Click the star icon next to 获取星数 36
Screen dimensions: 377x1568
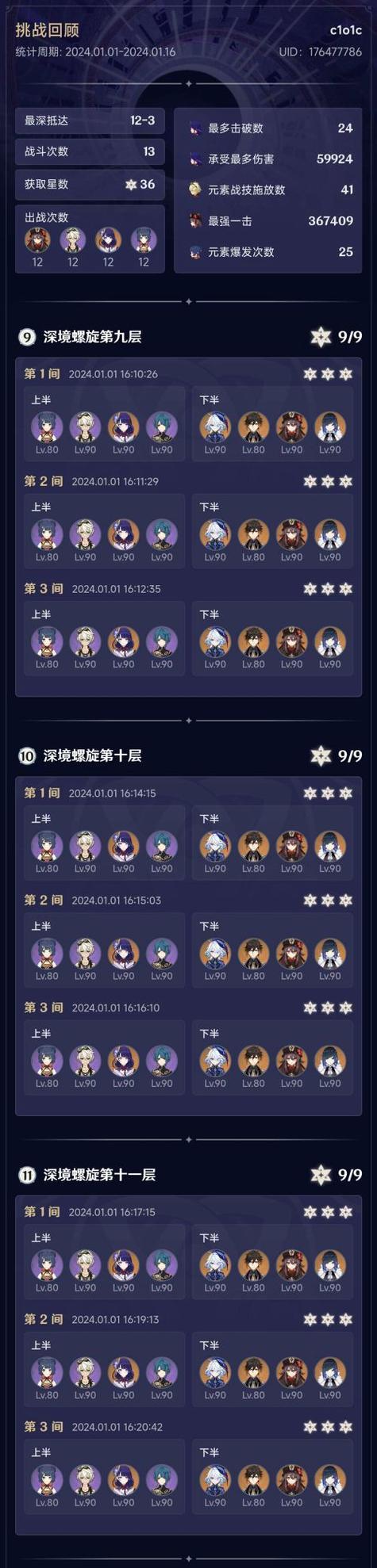coord(131,185)
